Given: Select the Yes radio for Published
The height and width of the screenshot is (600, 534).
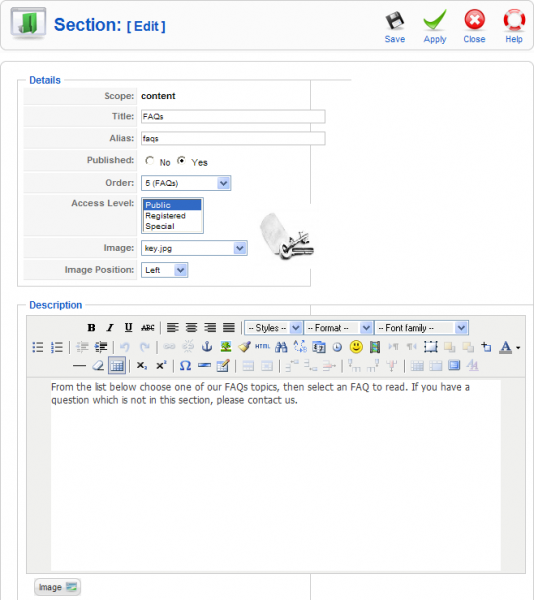Looking at the screenshot, I should [x=181, y=161].
